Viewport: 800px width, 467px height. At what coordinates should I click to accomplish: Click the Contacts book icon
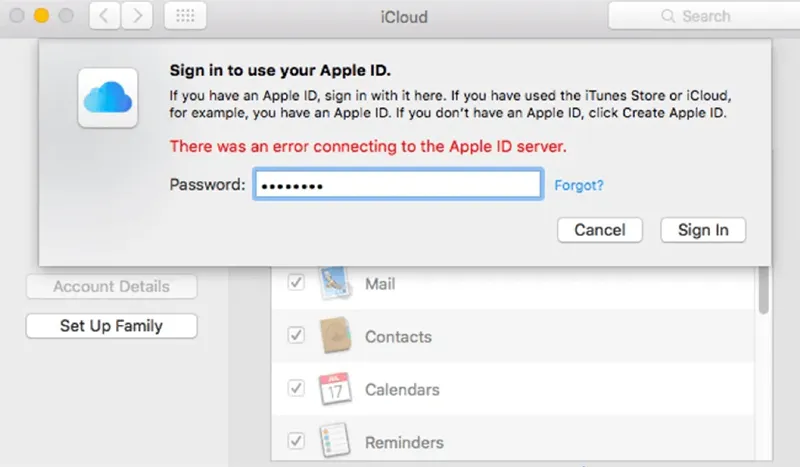click(x=335, y=335)
